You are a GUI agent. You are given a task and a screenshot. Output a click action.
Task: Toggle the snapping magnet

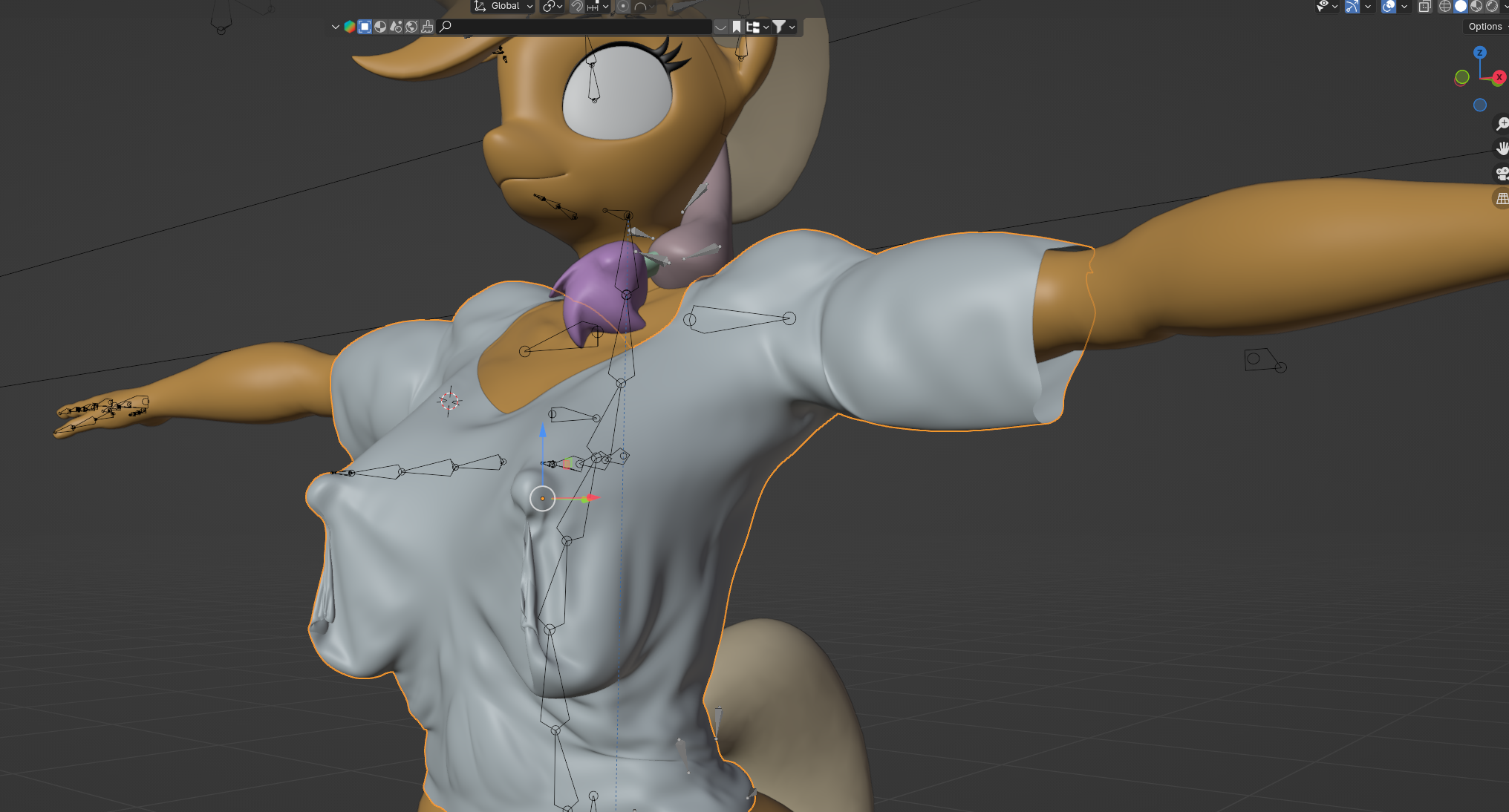(x=577, y=7)
